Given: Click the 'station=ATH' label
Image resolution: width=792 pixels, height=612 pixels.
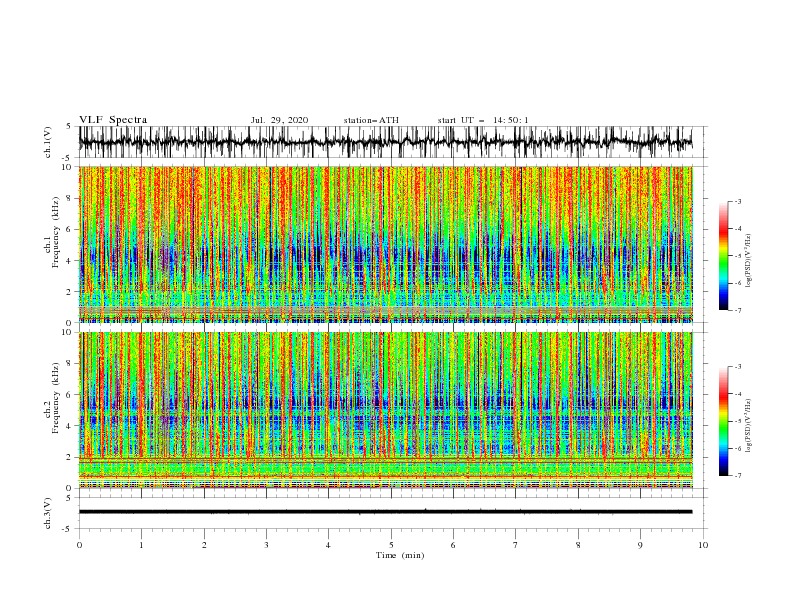Looking at the screenshot, I should (x=371, y=120).
